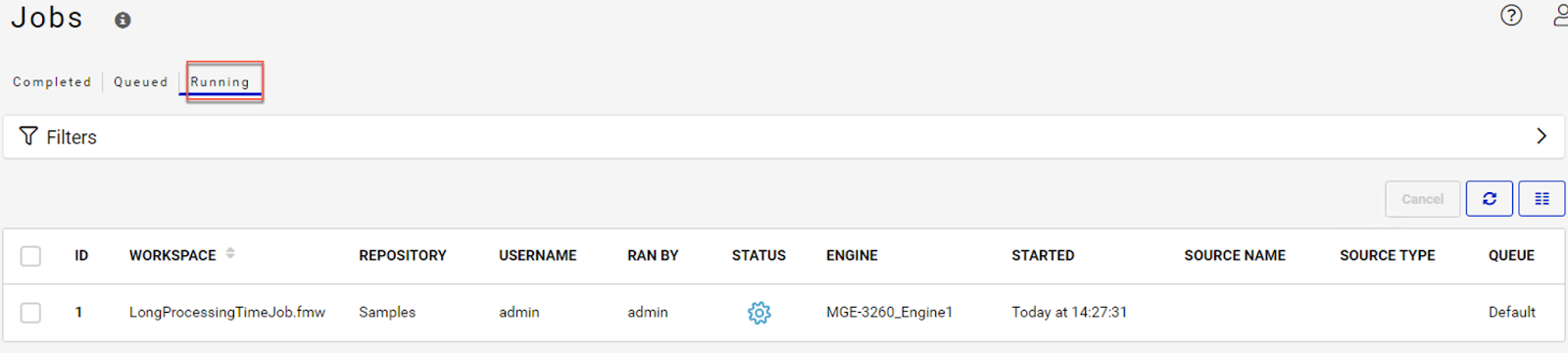Click the MGE-3260_Engine1 engine cell
The width and height of the screenshot is (1568, 353).
pos(889,313)
